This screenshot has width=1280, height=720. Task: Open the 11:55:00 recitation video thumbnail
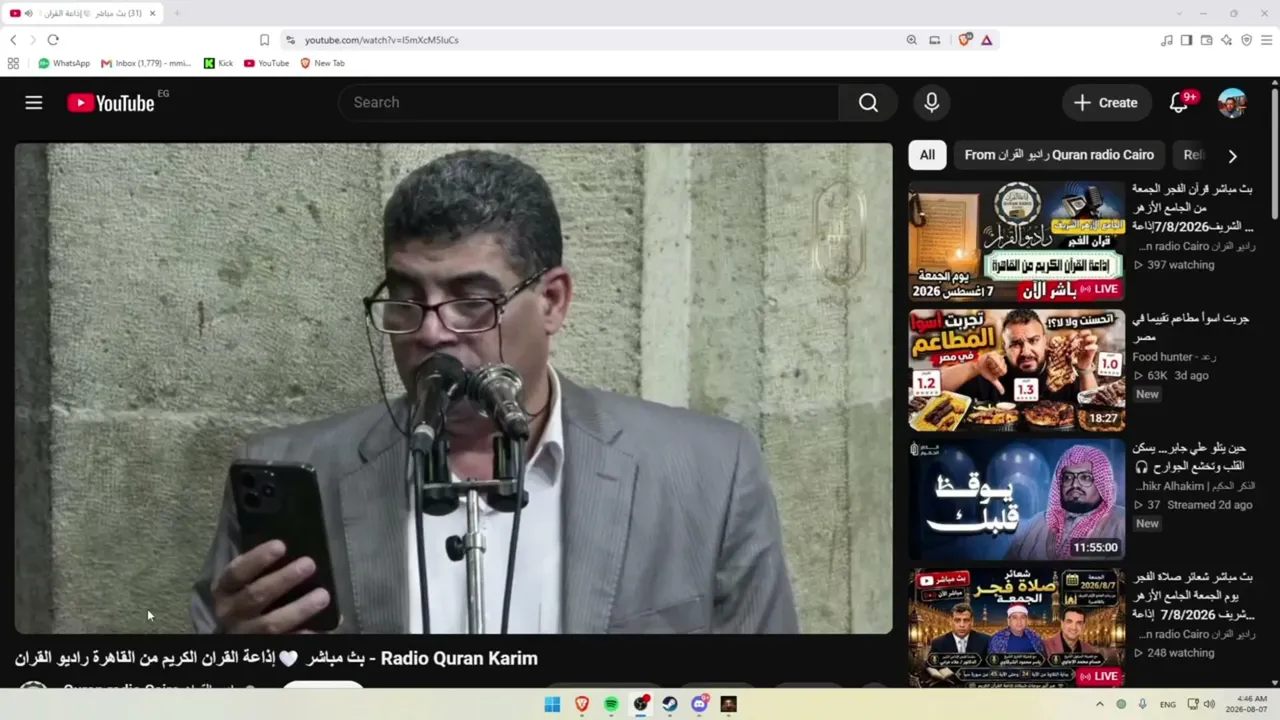1016,499
